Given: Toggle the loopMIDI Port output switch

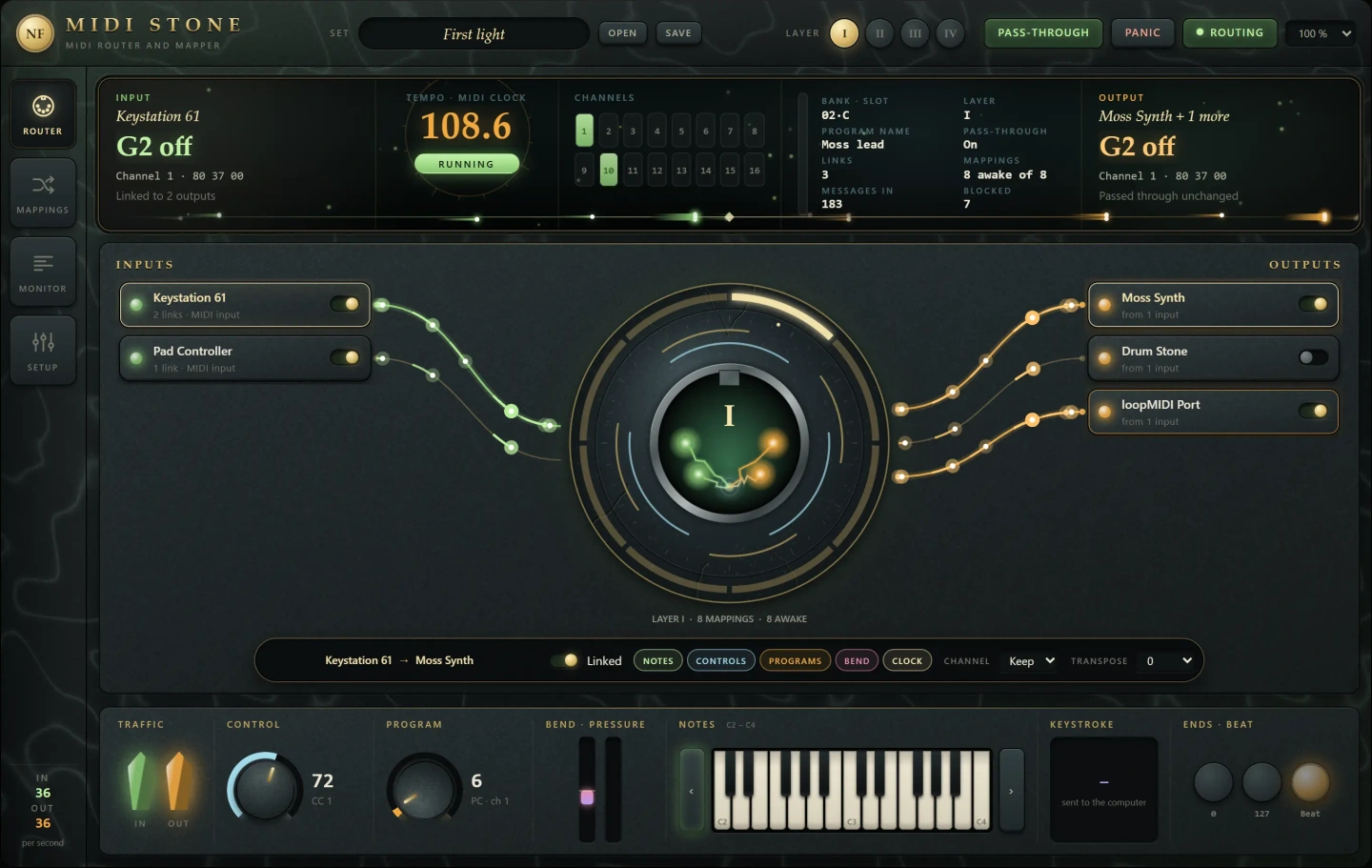Looking at the screenshot, I should (x=1313, y=411).
